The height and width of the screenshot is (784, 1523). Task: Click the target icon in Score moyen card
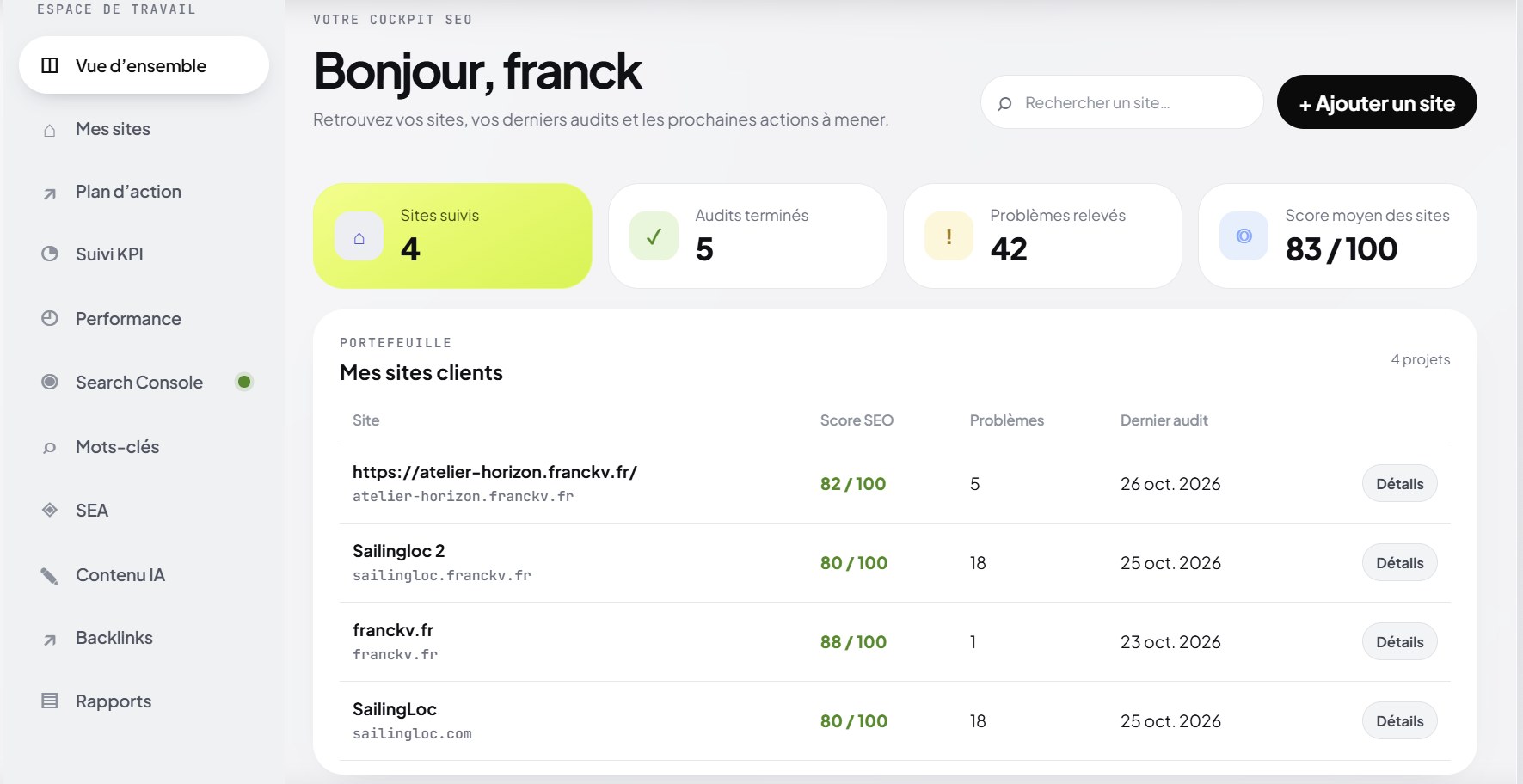point(1244,236)
